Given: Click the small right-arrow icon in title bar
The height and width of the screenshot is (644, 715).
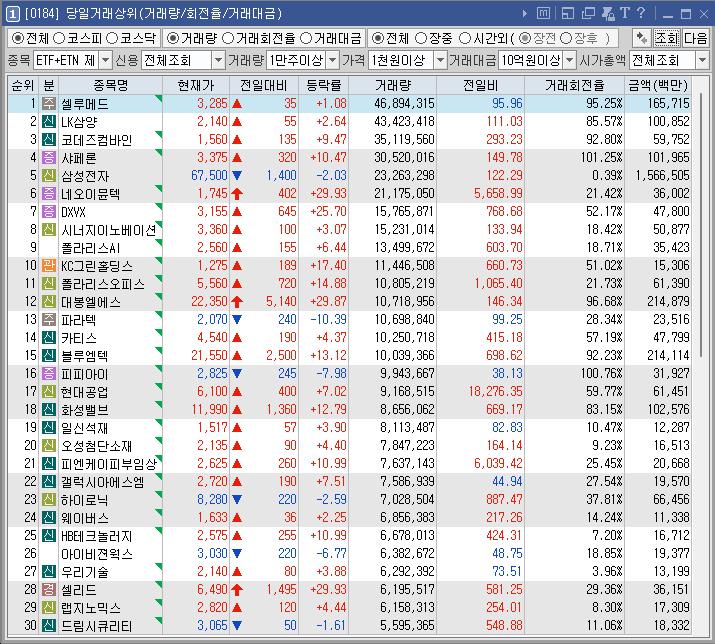Looking at the screenshot, I should click(524, 14).
